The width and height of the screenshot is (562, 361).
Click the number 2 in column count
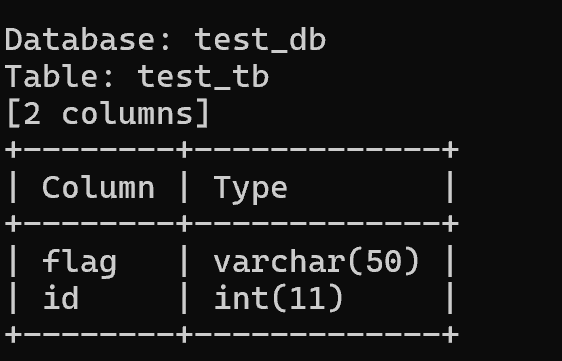(33, 114)
